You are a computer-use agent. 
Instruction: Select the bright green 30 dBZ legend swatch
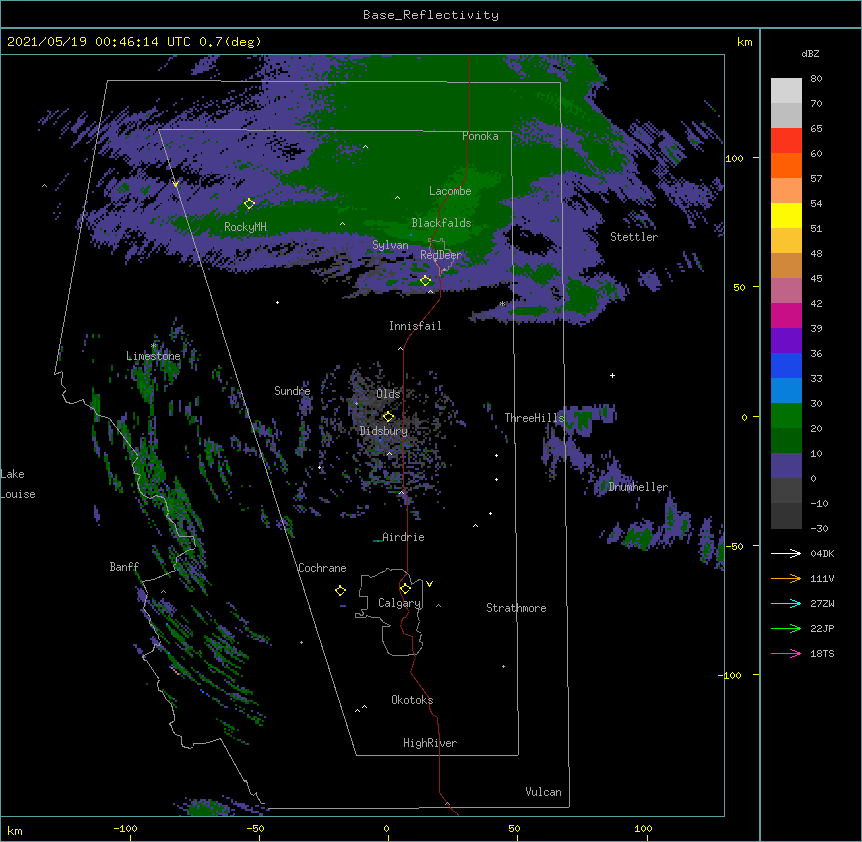click(x=786, y=416)
